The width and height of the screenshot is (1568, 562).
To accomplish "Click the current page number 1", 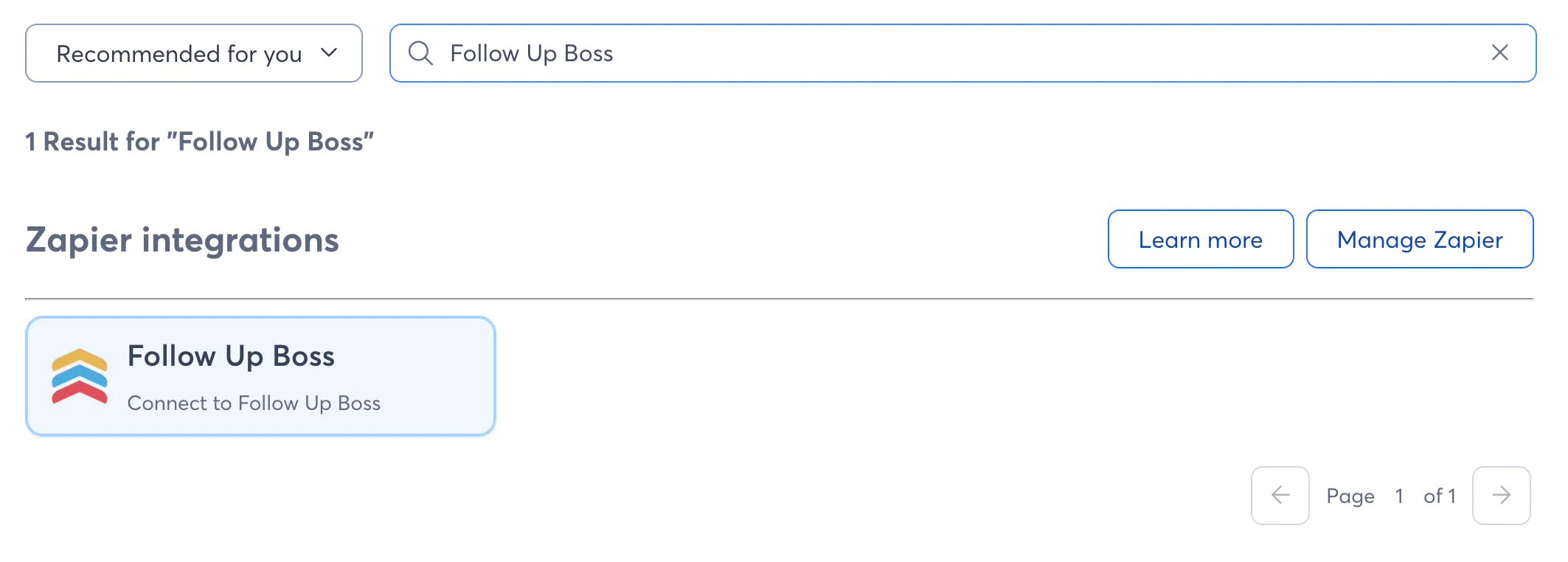I will 1398,496.
